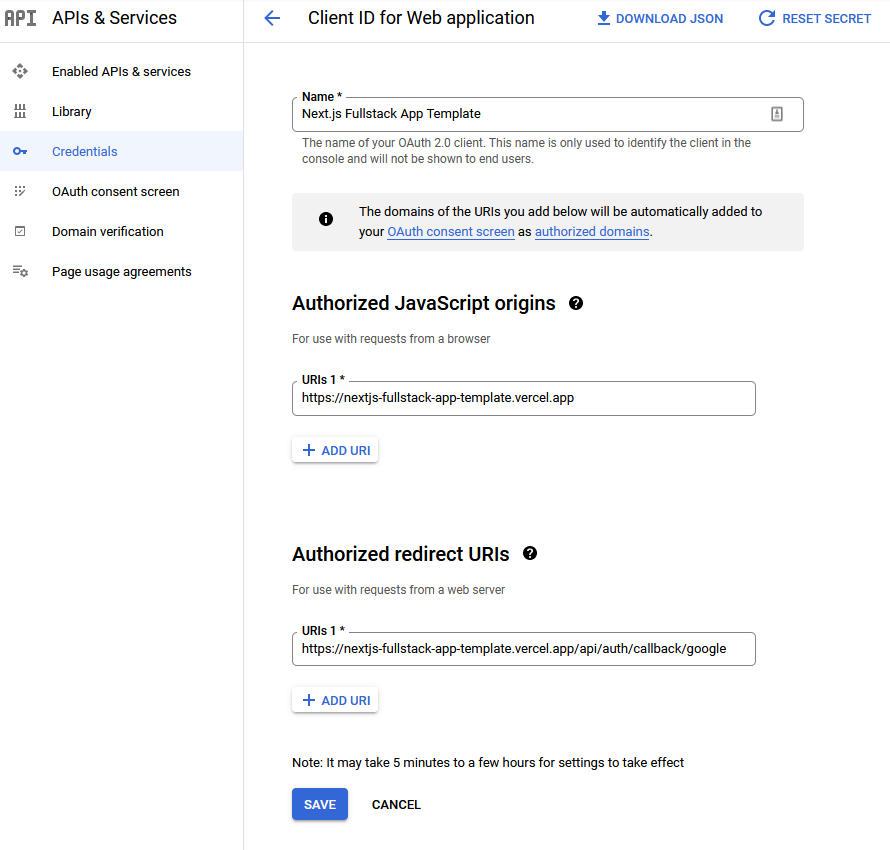
Task: Edit JavaScript origins URIs 1 field
Action: pos(524,398)
